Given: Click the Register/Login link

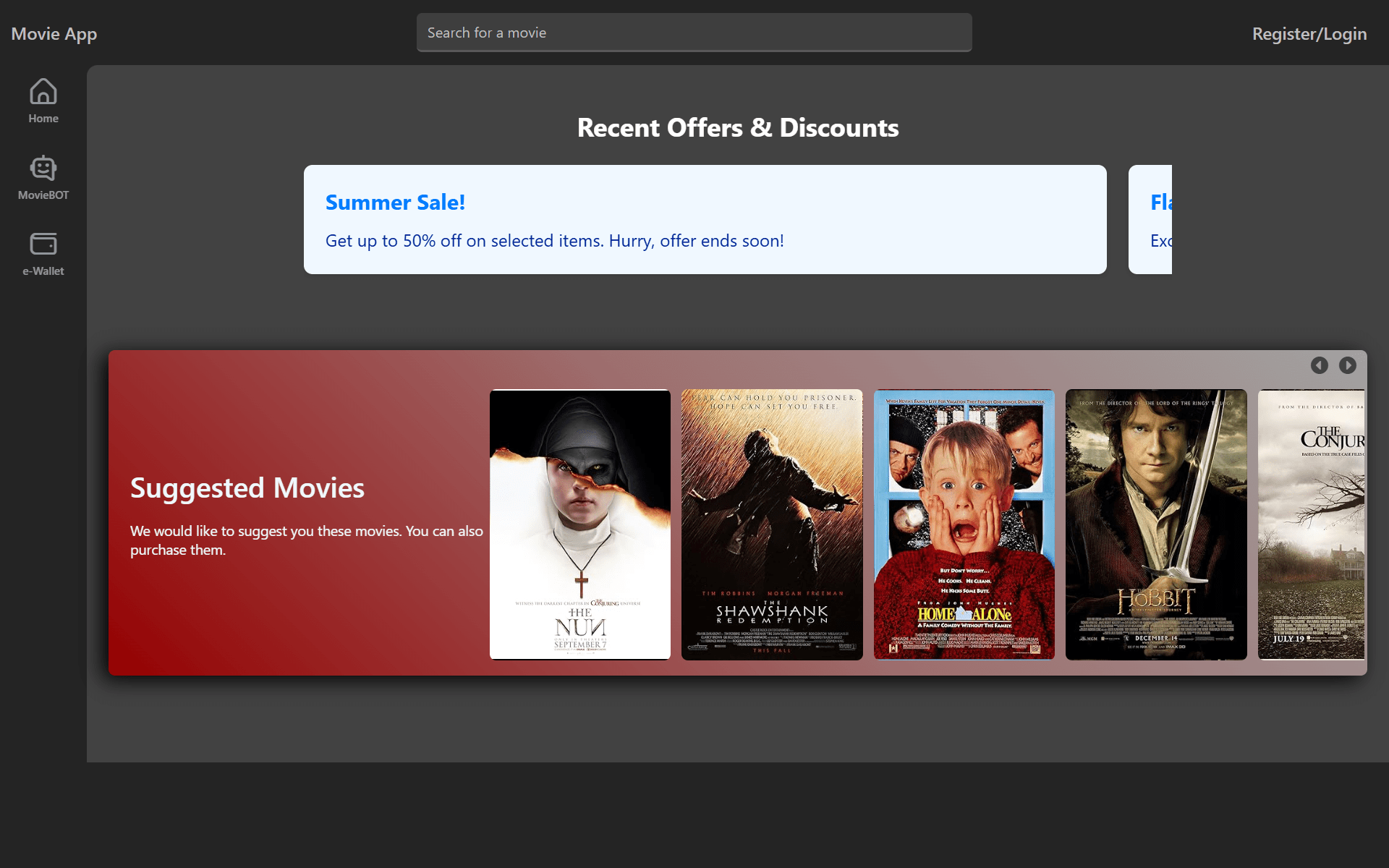Looking at the screenshot, I should pos(1309,34).
